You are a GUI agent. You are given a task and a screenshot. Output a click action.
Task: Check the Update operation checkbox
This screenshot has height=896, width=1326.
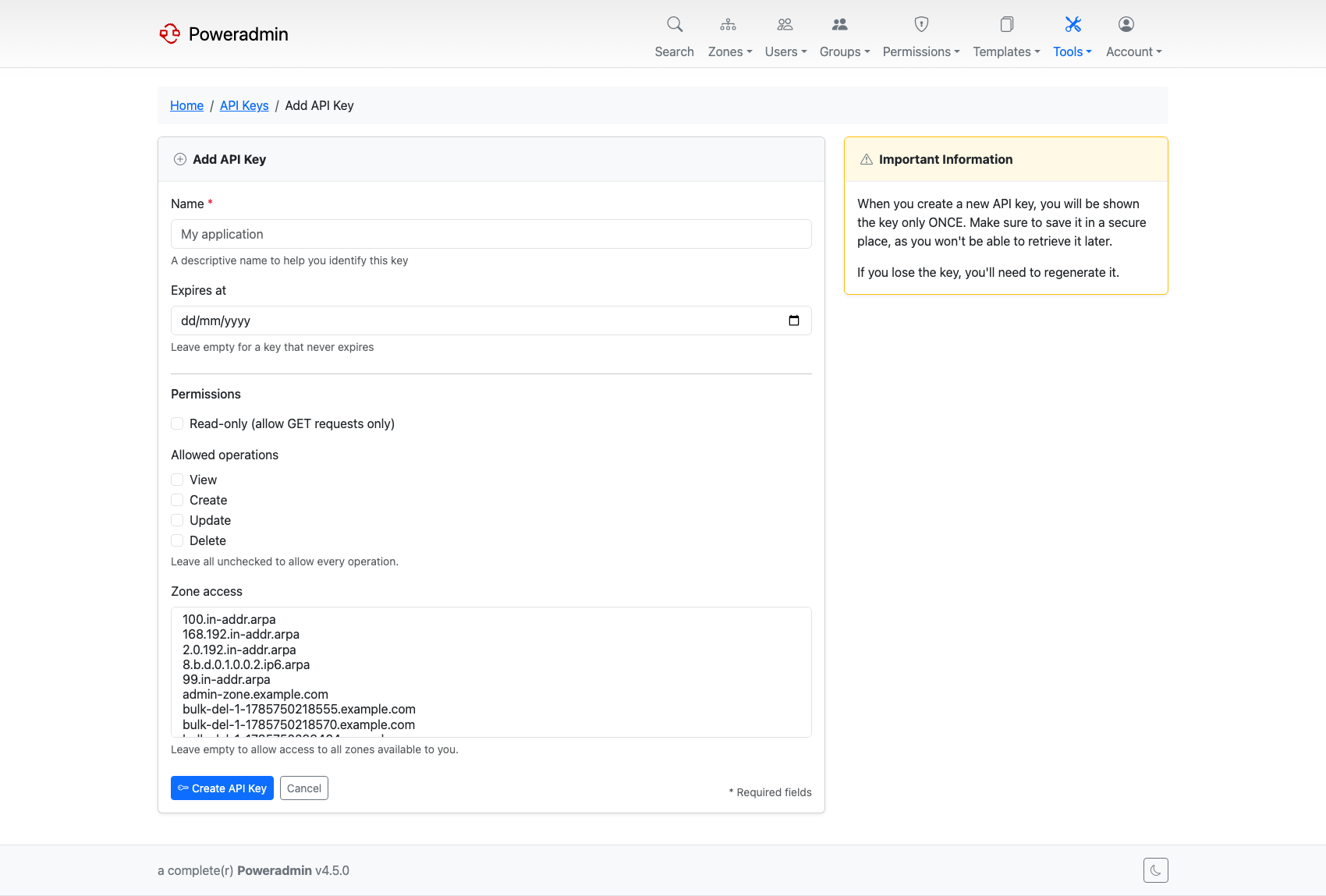pyautogui.click(x=177, y=520)
